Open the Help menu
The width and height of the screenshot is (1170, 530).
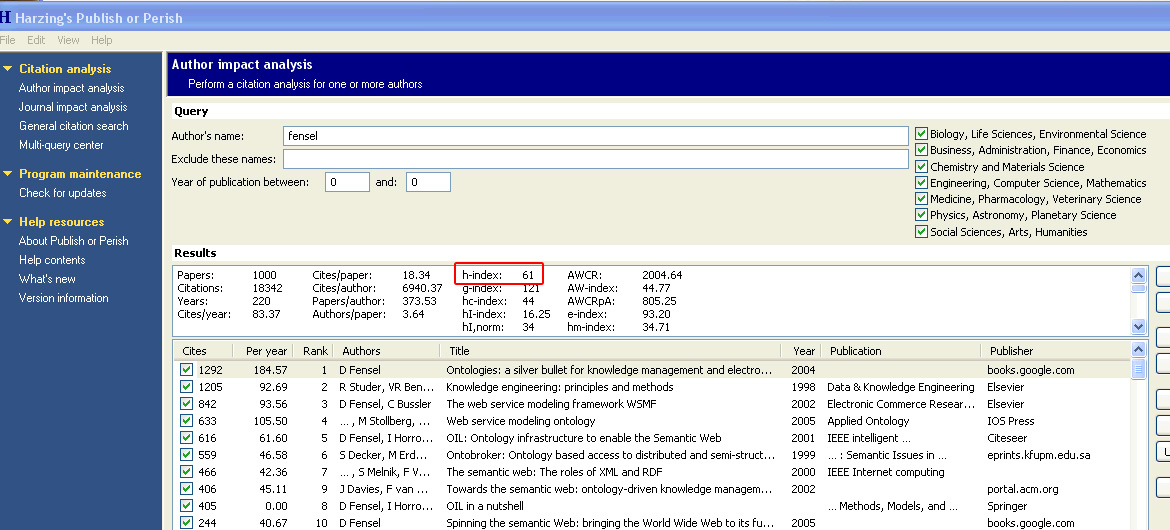[x=101, y=40]
